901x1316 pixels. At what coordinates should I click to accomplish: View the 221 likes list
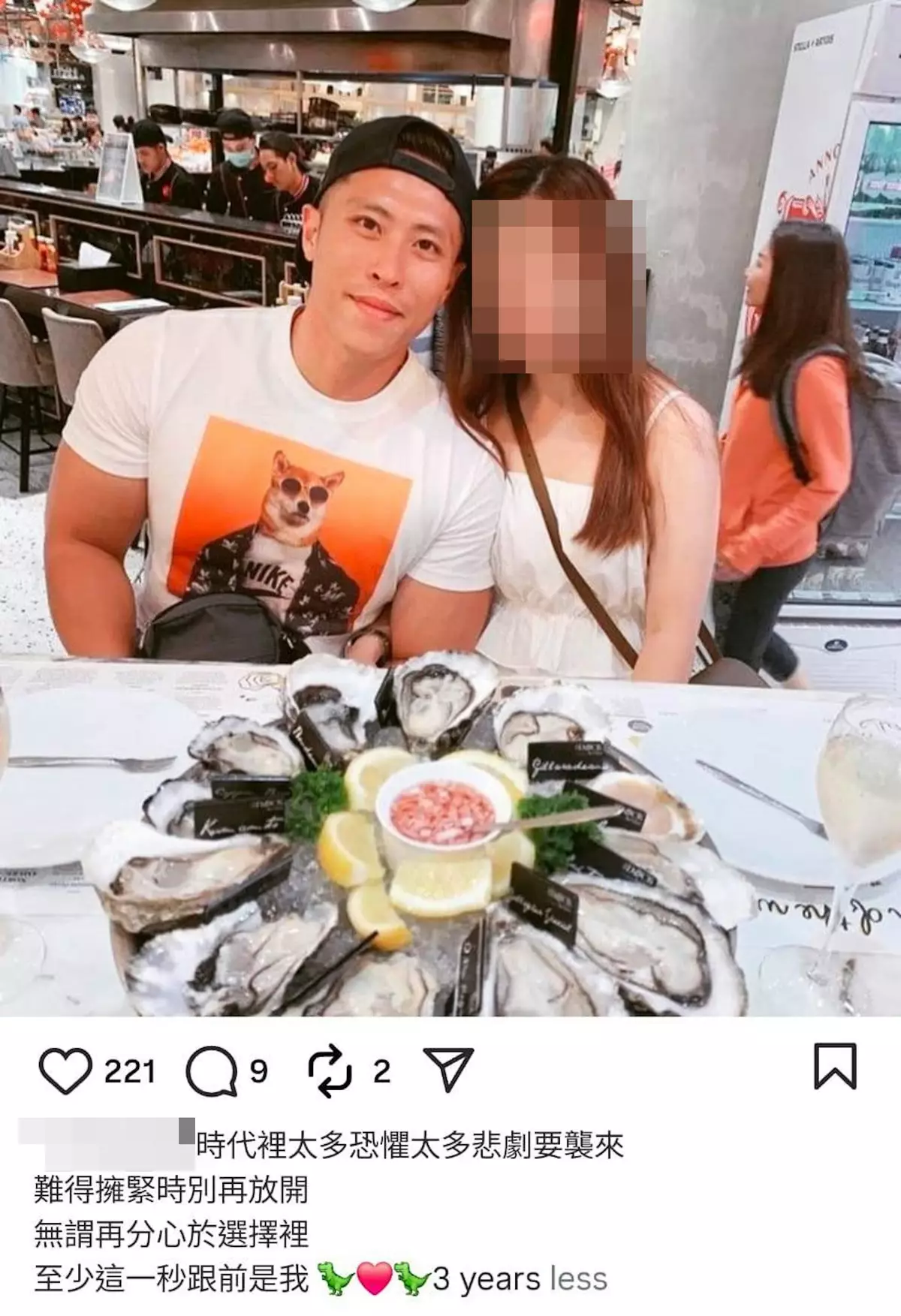(x=129, y=1071)
